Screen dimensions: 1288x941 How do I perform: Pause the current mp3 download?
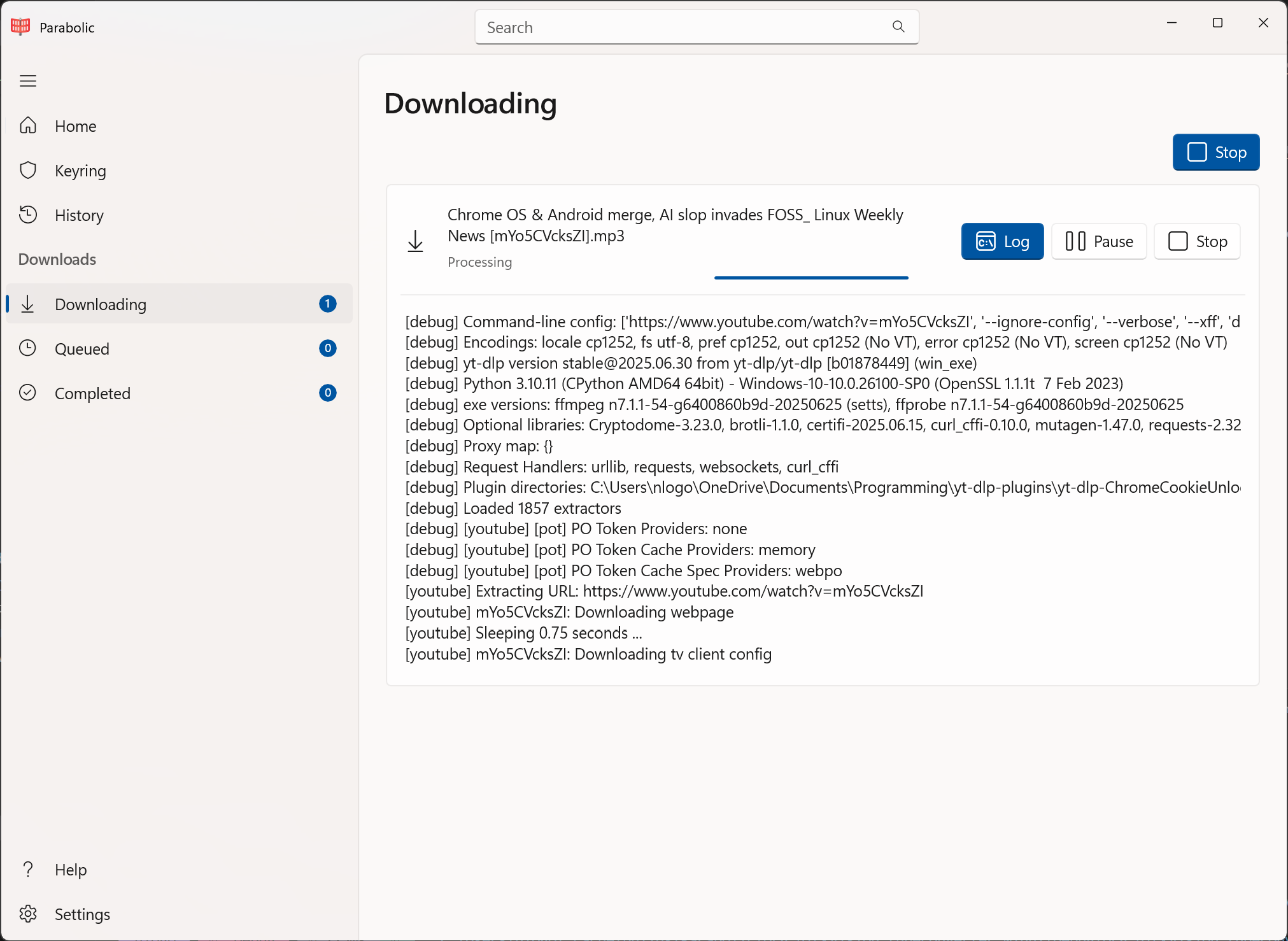(1099, 241)
